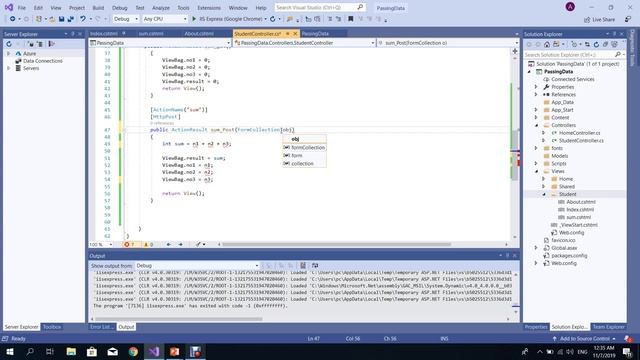Switch to sum.cshtml tab
Viewport: 640px width, 360px height.
click(x=151, y=33)
